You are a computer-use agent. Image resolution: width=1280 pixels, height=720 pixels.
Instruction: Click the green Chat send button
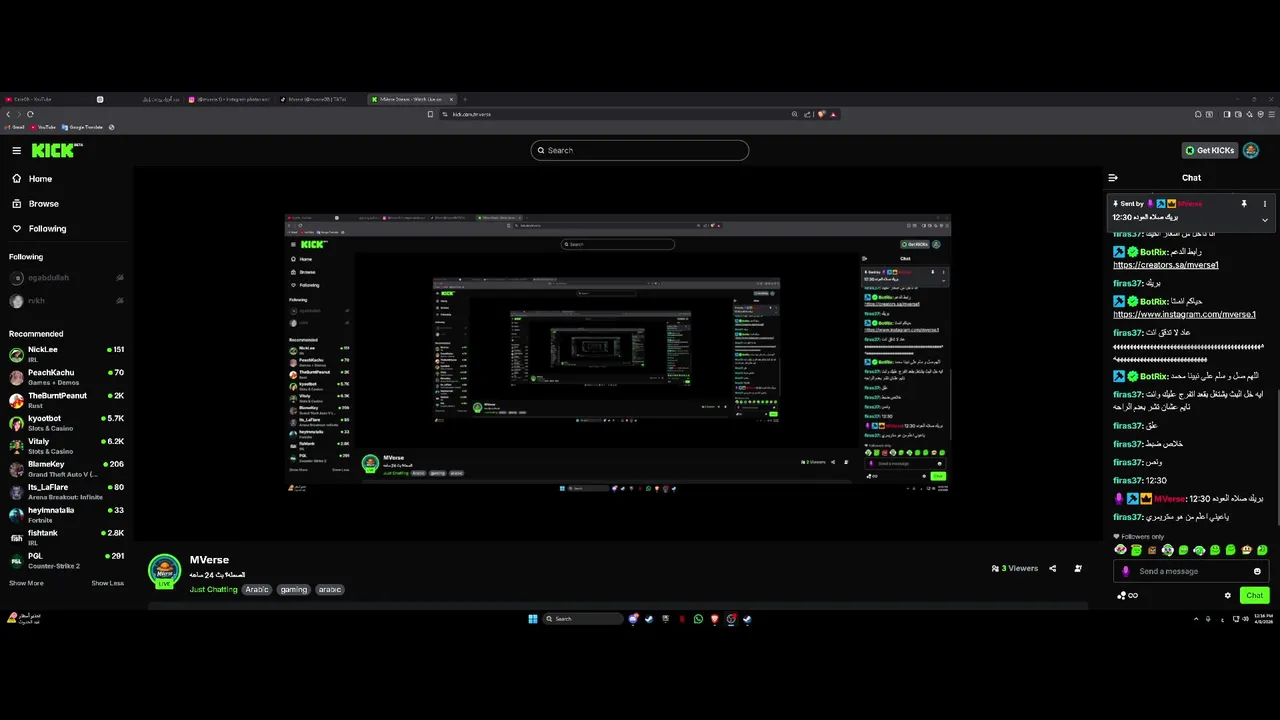click(1254, 595)
